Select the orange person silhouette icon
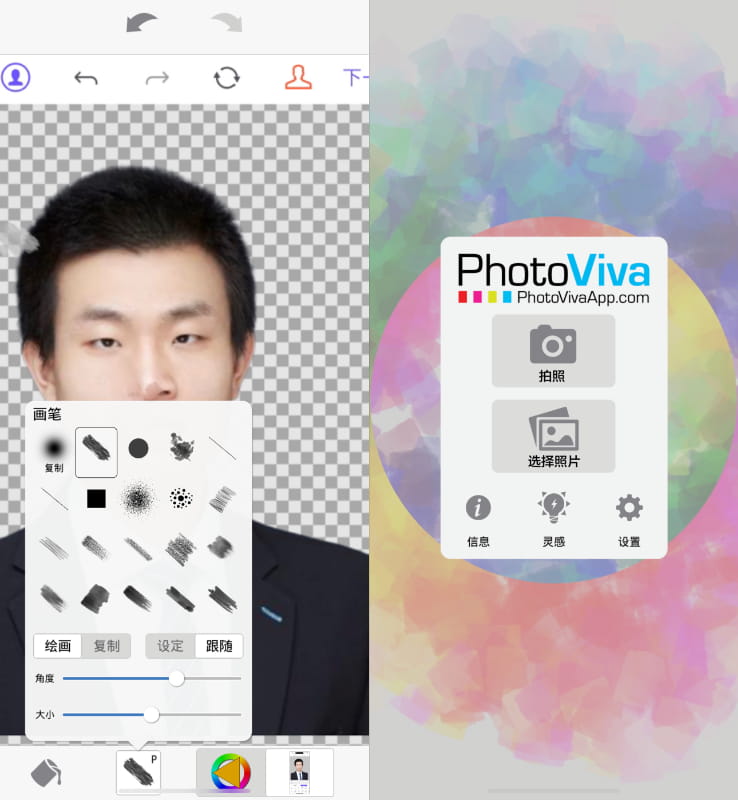Image resolution: width=738 pixels, height=800 pixels. pos(298,78)
